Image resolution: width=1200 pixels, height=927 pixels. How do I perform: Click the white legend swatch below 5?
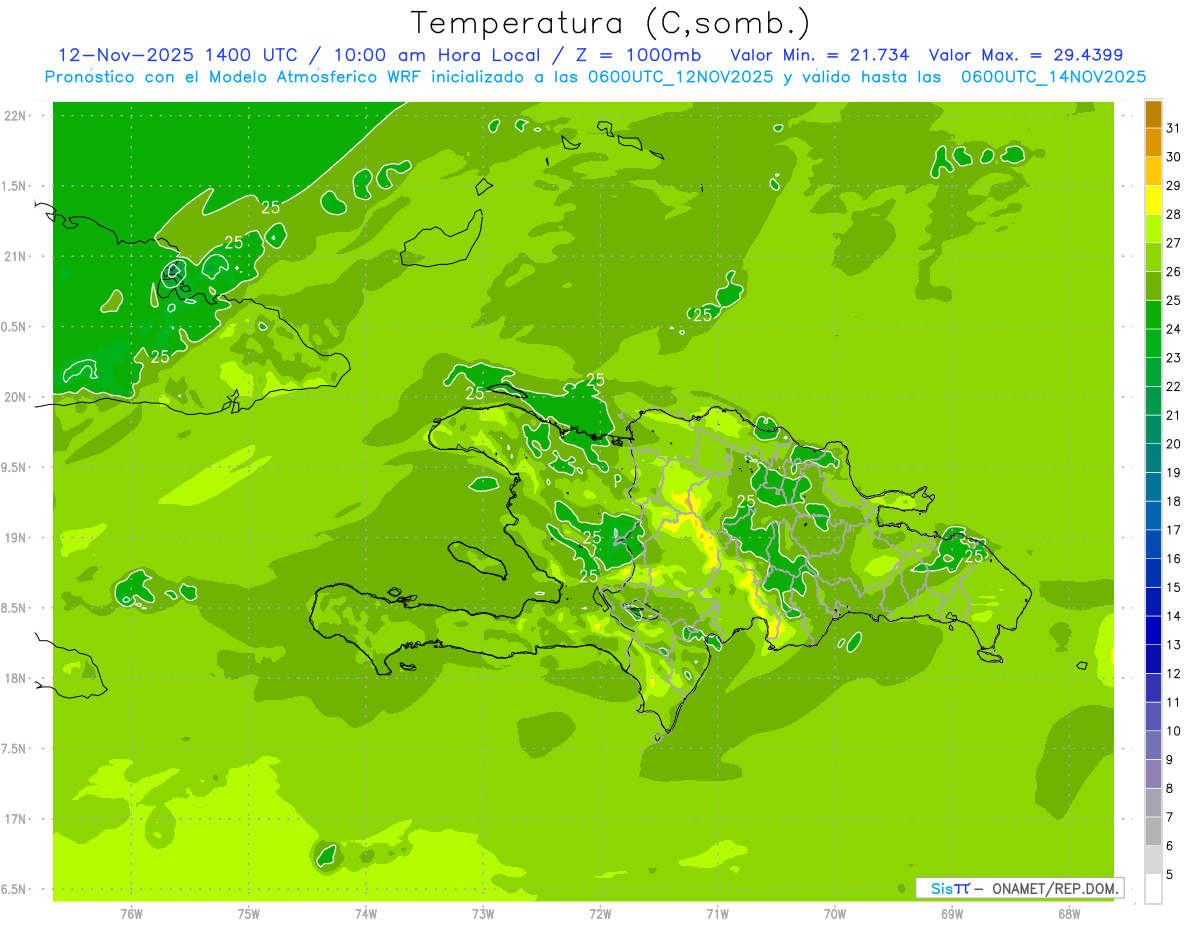click(x=1153, y=888)
